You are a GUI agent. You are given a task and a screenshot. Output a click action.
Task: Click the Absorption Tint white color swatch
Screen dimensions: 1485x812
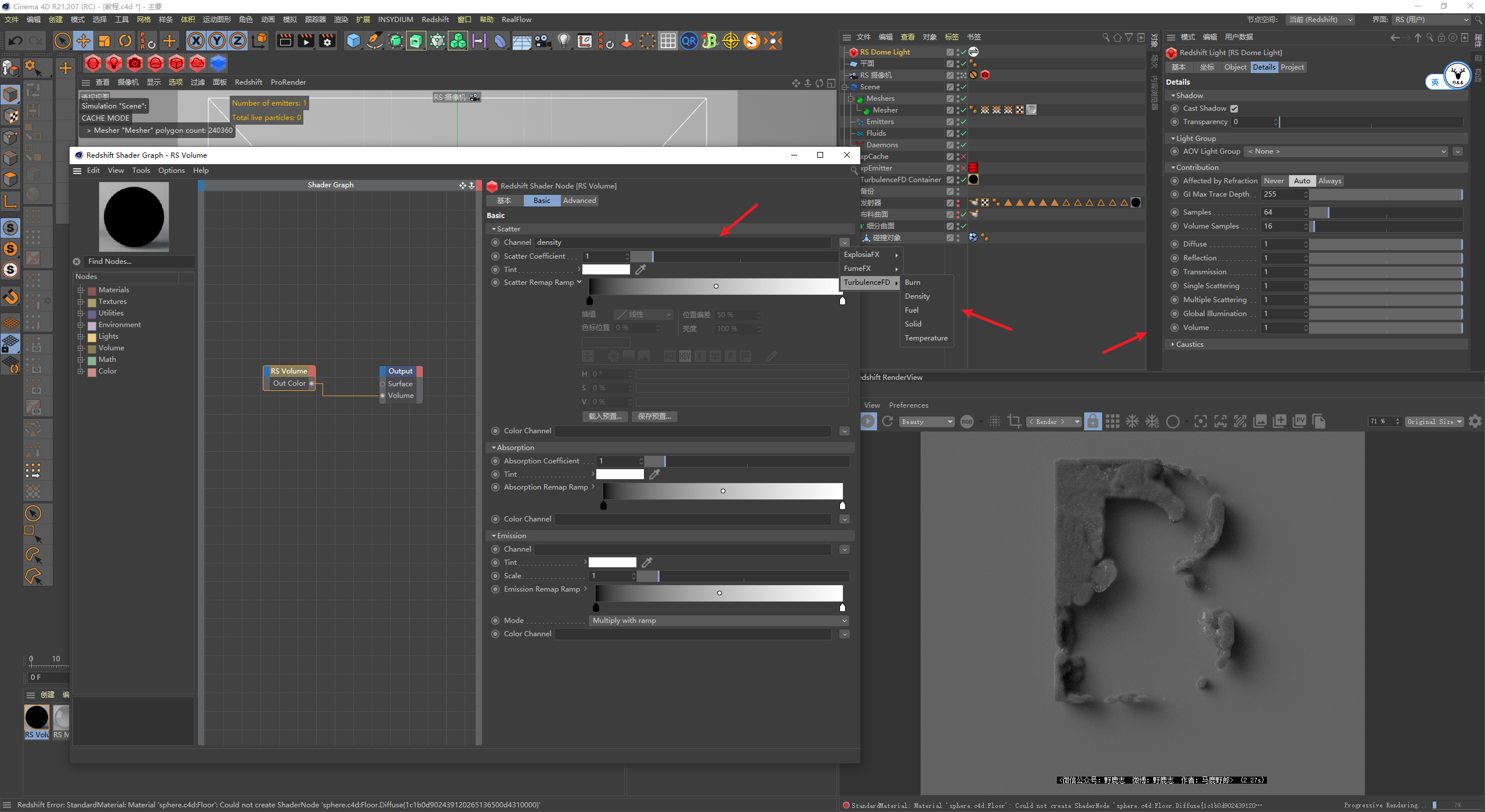[x=620, y=474]
